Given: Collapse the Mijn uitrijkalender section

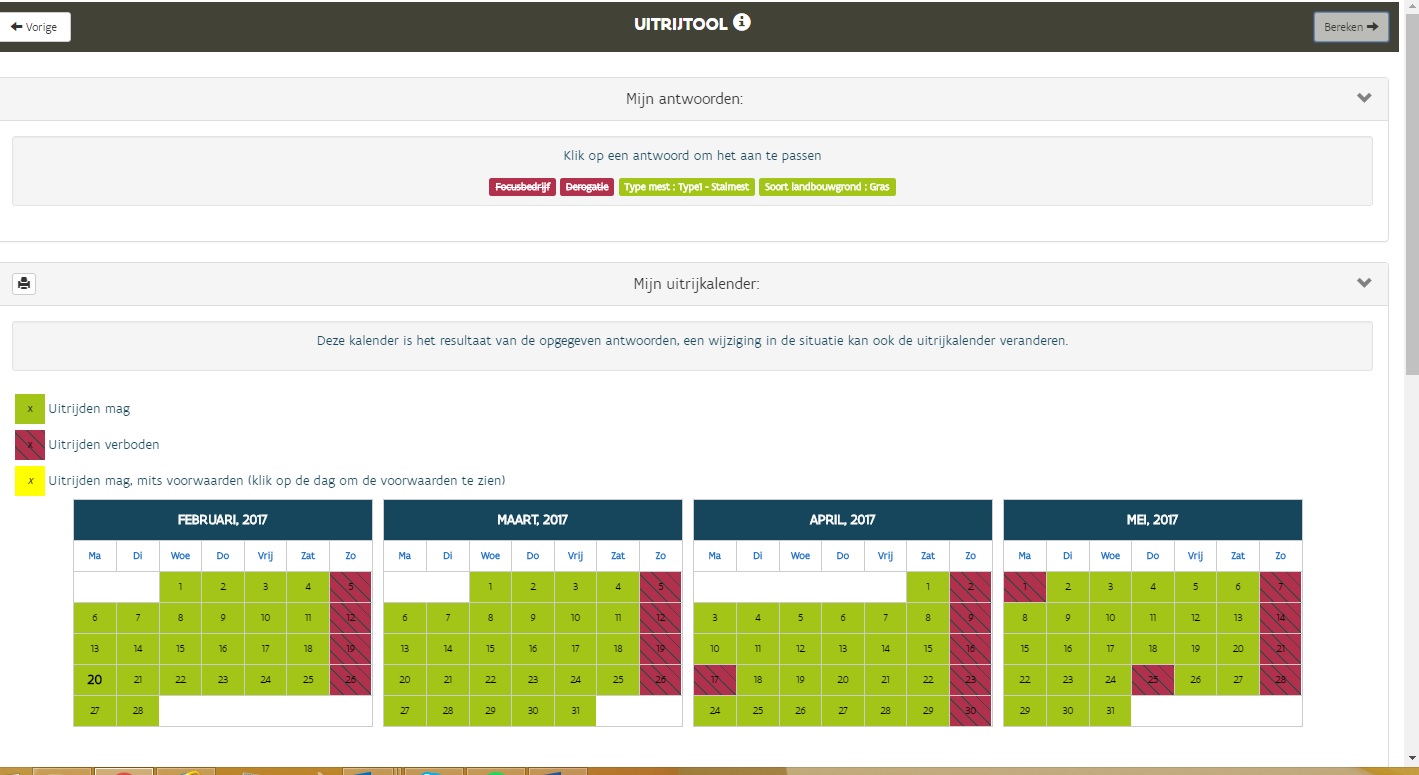Looking at the screenshot, I should 1363,283.
